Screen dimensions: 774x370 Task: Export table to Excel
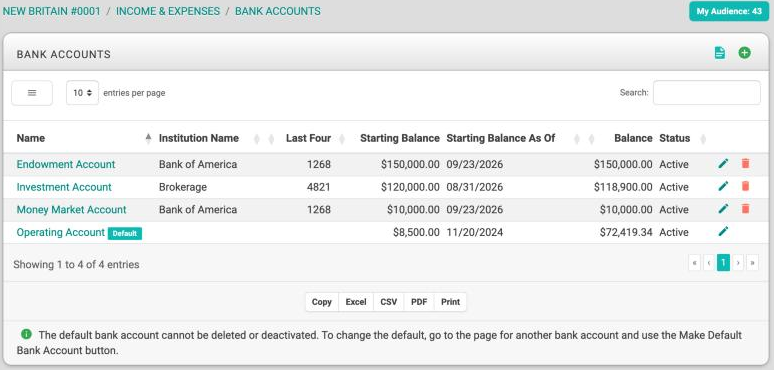tap(356, 302)
